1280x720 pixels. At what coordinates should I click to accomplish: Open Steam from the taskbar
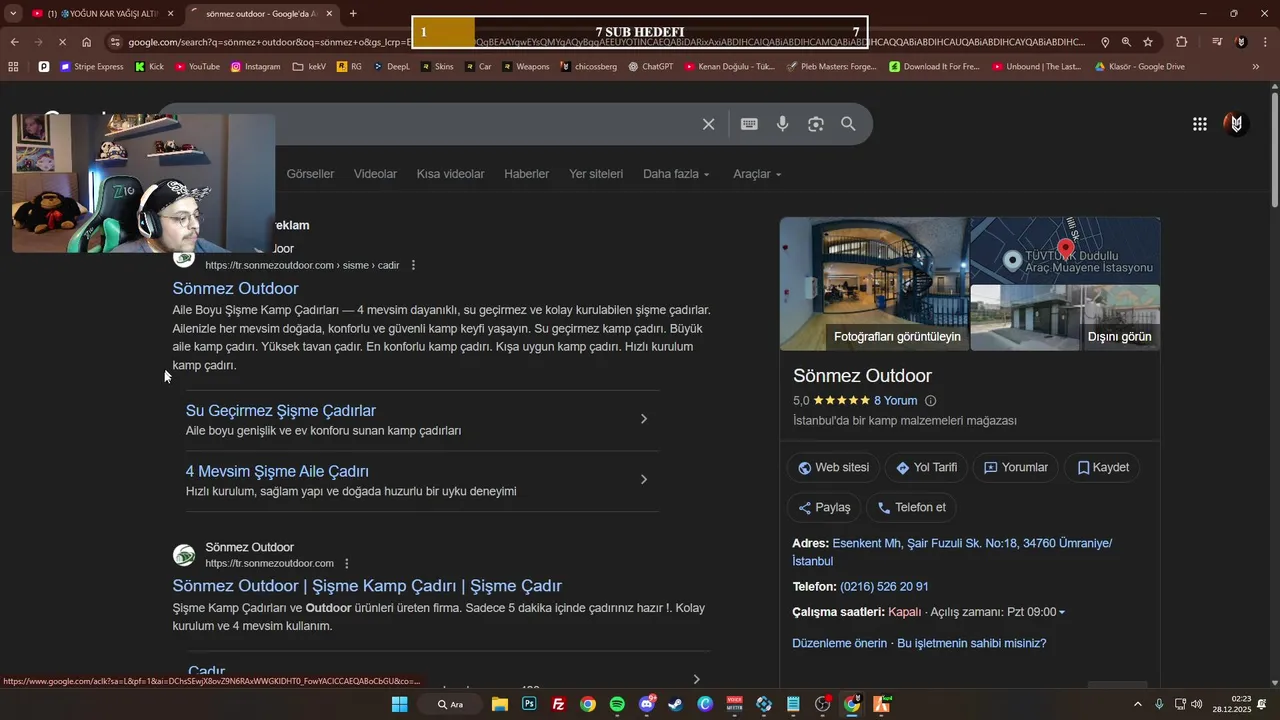pyautogui.click(x=676, y=704)
